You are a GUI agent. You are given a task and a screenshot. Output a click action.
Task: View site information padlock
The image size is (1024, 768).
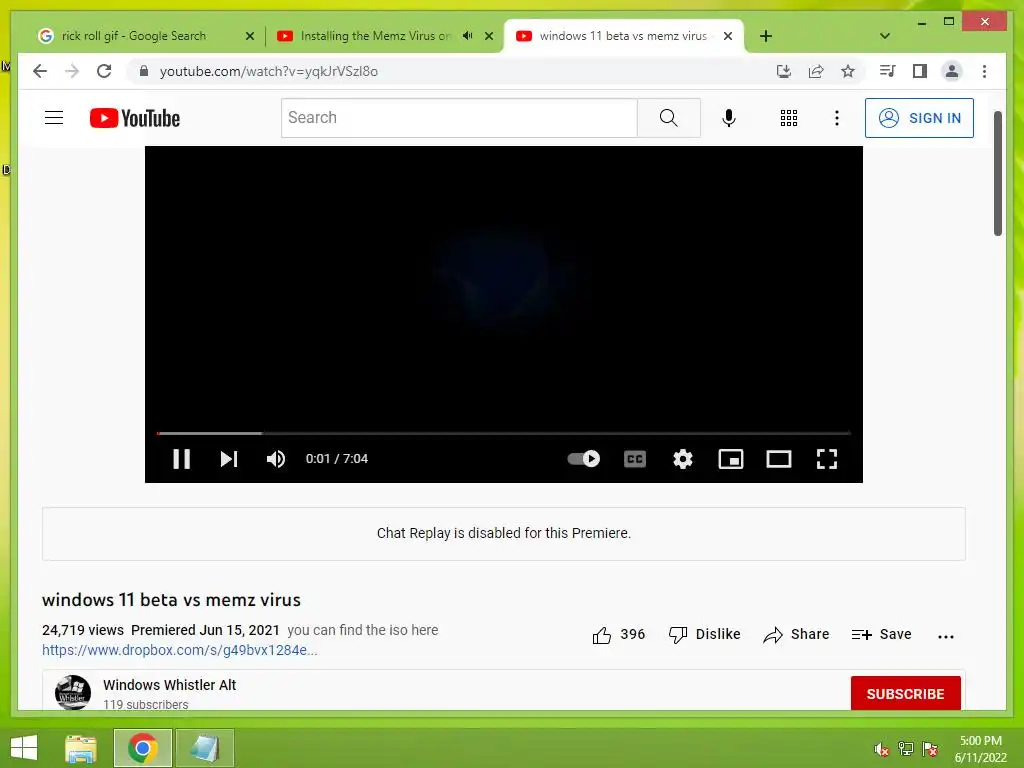[x=144, y=71]
